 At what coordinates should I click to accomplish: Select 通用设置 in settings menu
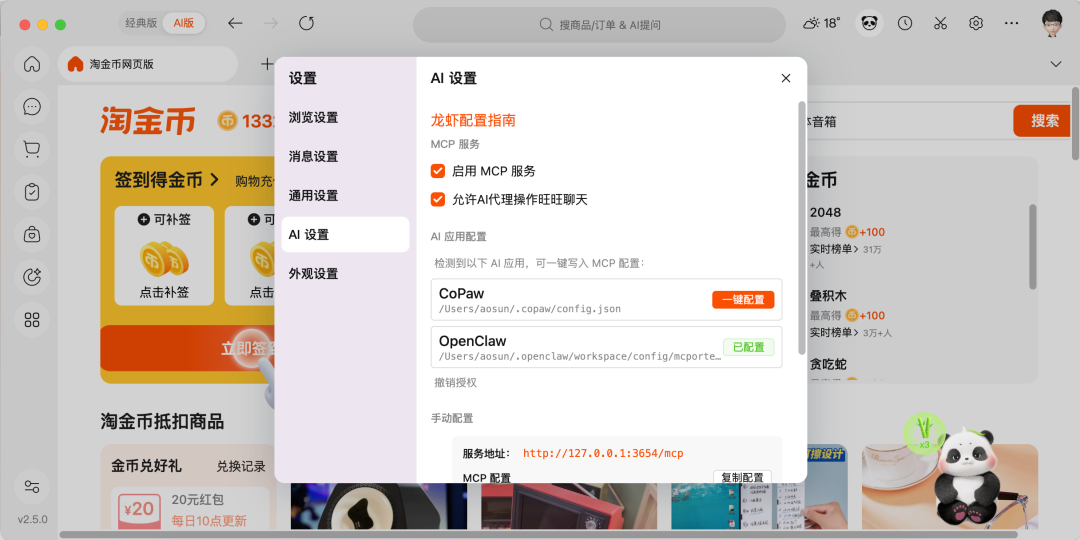tap(345, 196)
